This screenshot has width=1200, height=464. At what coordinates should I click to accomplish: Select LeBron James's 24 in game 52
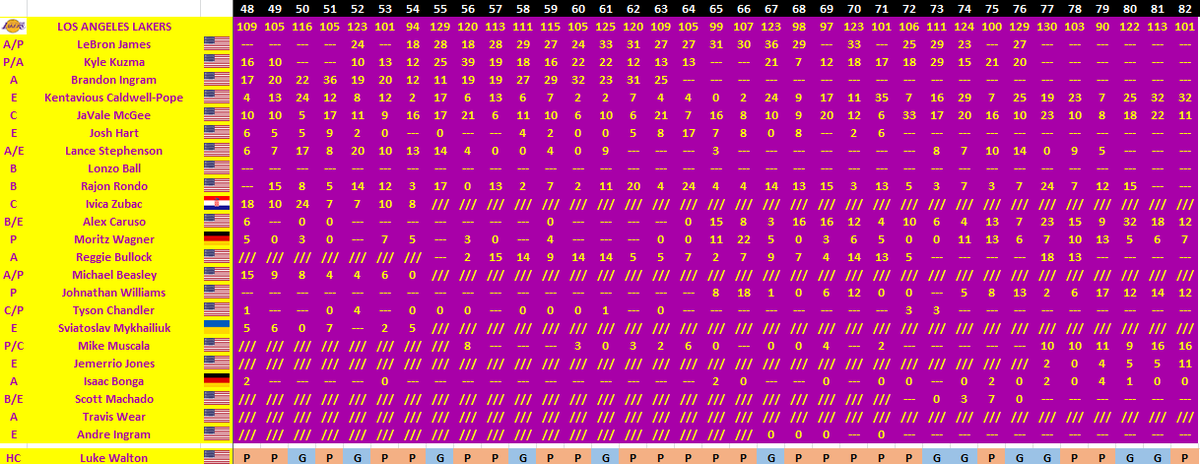click(358, 44)
